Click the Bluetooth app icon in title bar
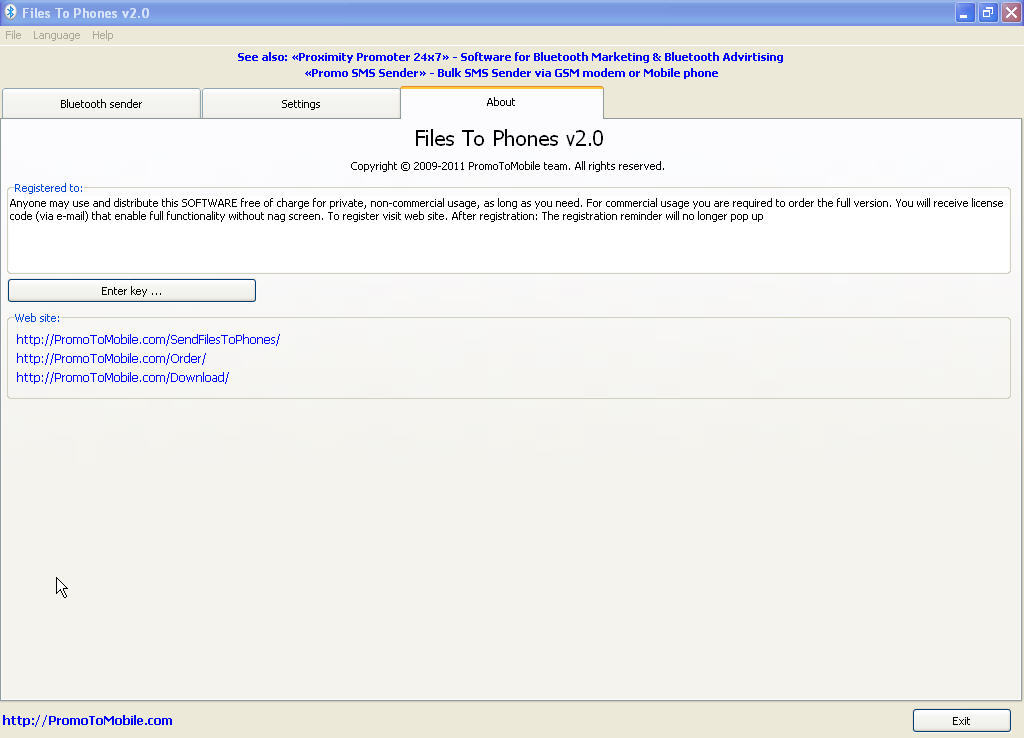The width and height of the screenshot is (1024, 738). (10, 12)
